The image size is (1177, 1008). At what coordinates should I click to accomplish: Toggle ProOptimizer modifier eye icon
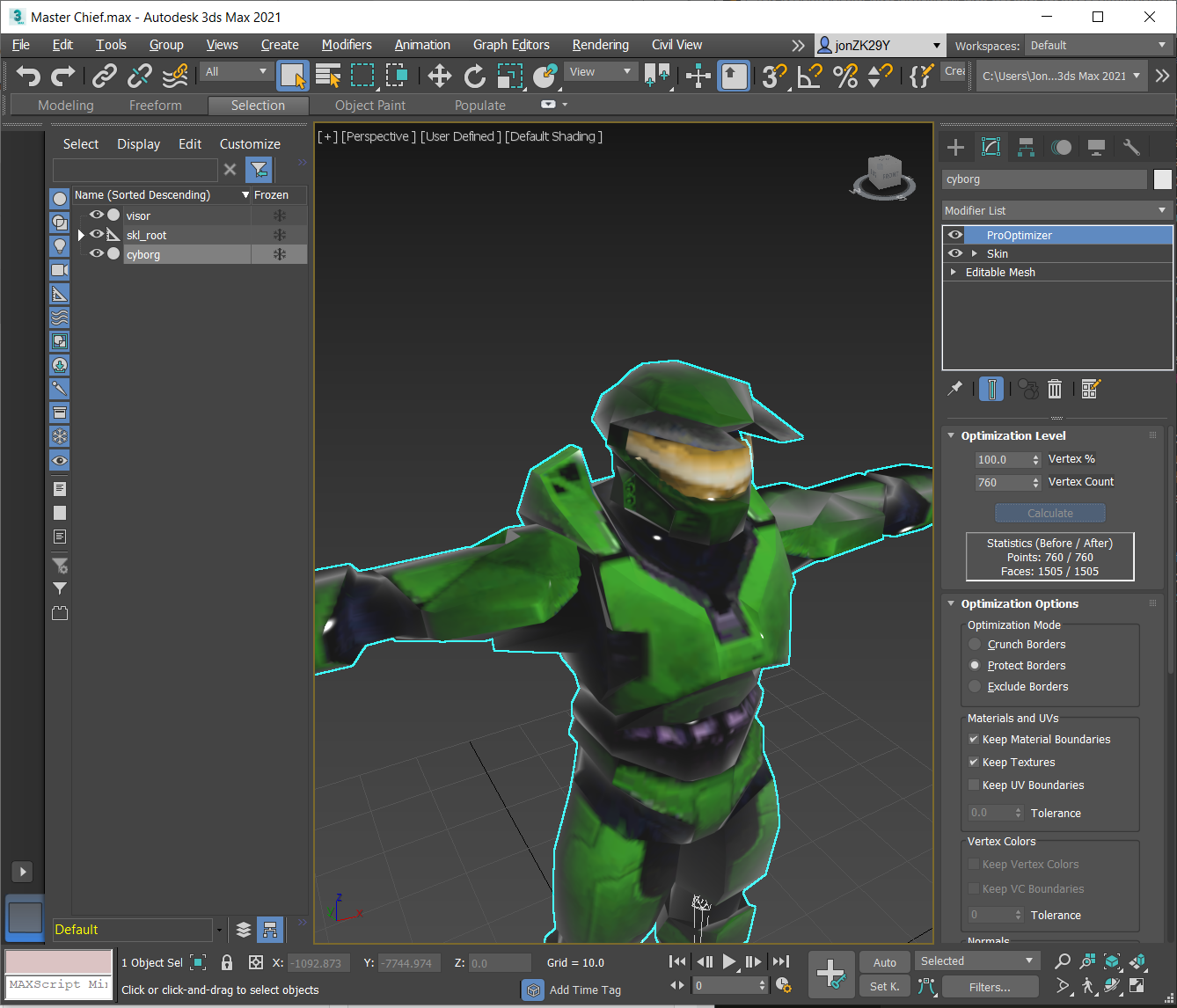point(954,235)
